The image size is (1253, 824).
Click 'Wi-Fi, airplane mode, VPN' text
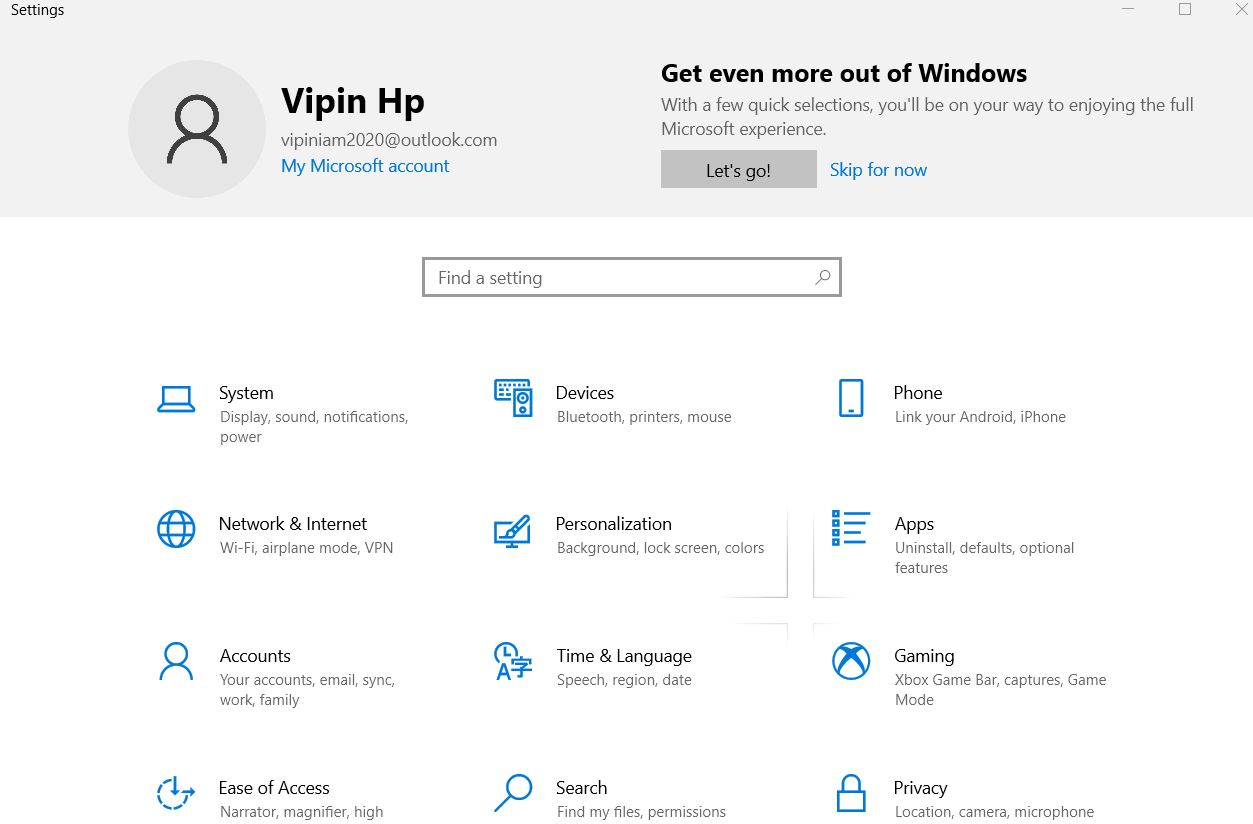pyautogui.click(x=306, y=548)
